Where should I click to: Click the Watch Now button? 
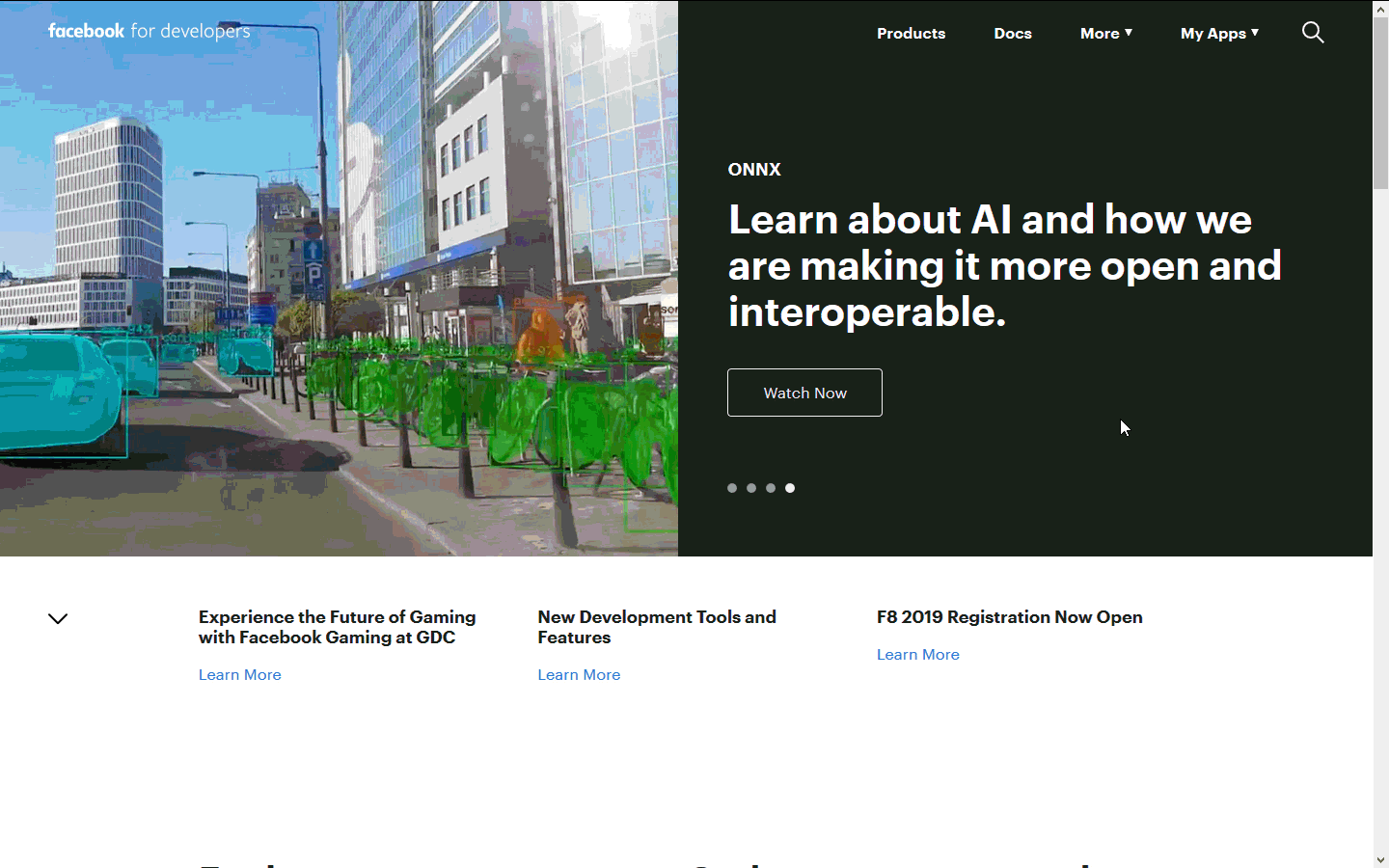pos(804,393)
